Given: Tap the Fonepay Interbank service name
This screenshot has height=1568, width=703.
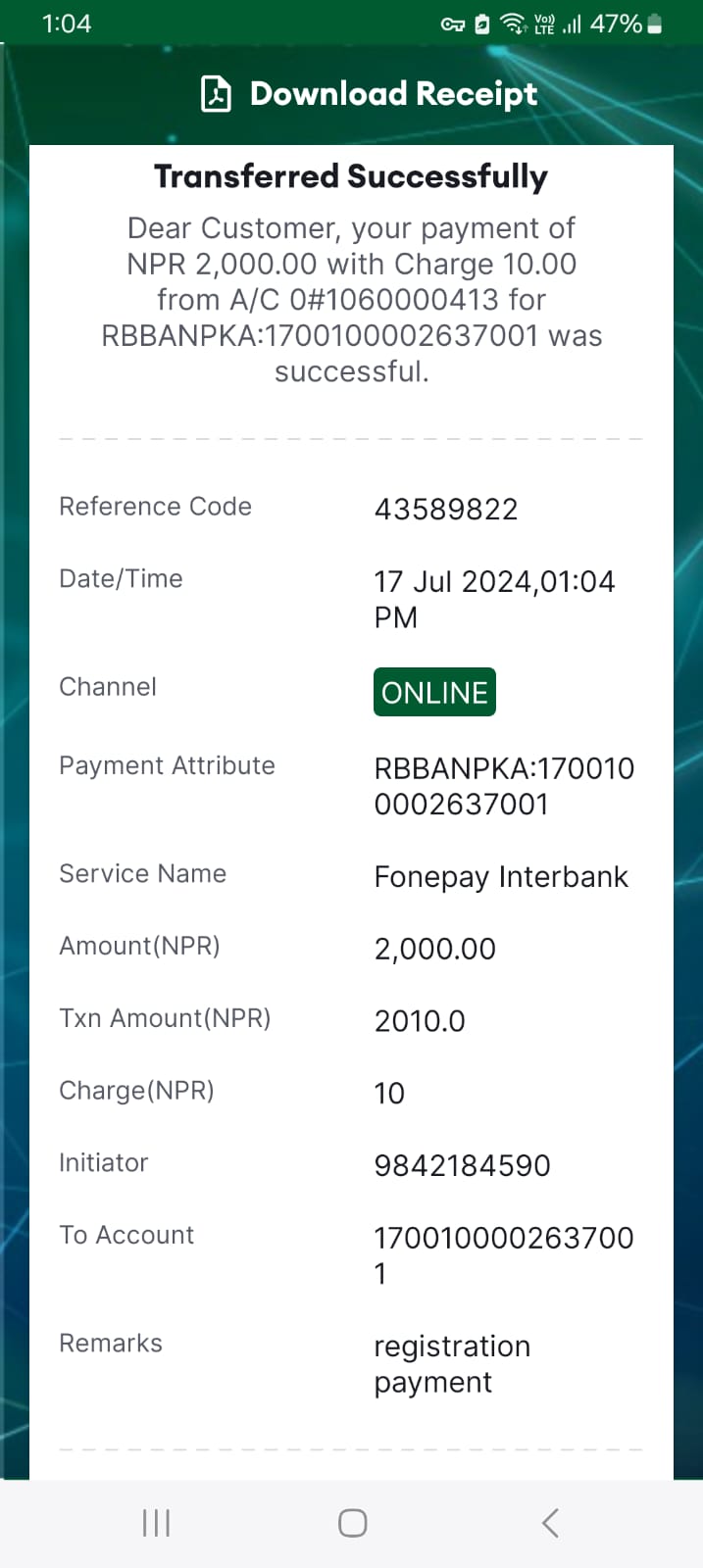Looking at the screenshot, I should click(501, 877).
